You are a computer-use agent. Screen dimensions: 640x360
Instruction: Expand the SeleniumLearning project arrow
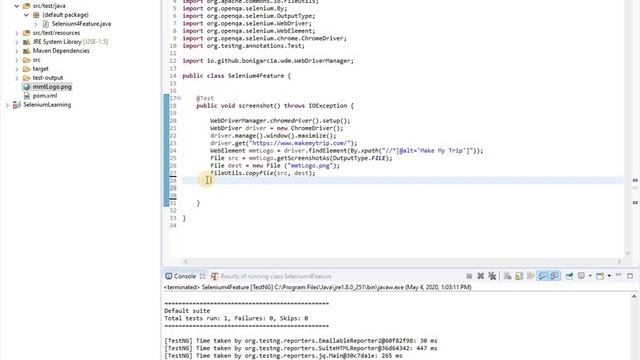(7, 105)
